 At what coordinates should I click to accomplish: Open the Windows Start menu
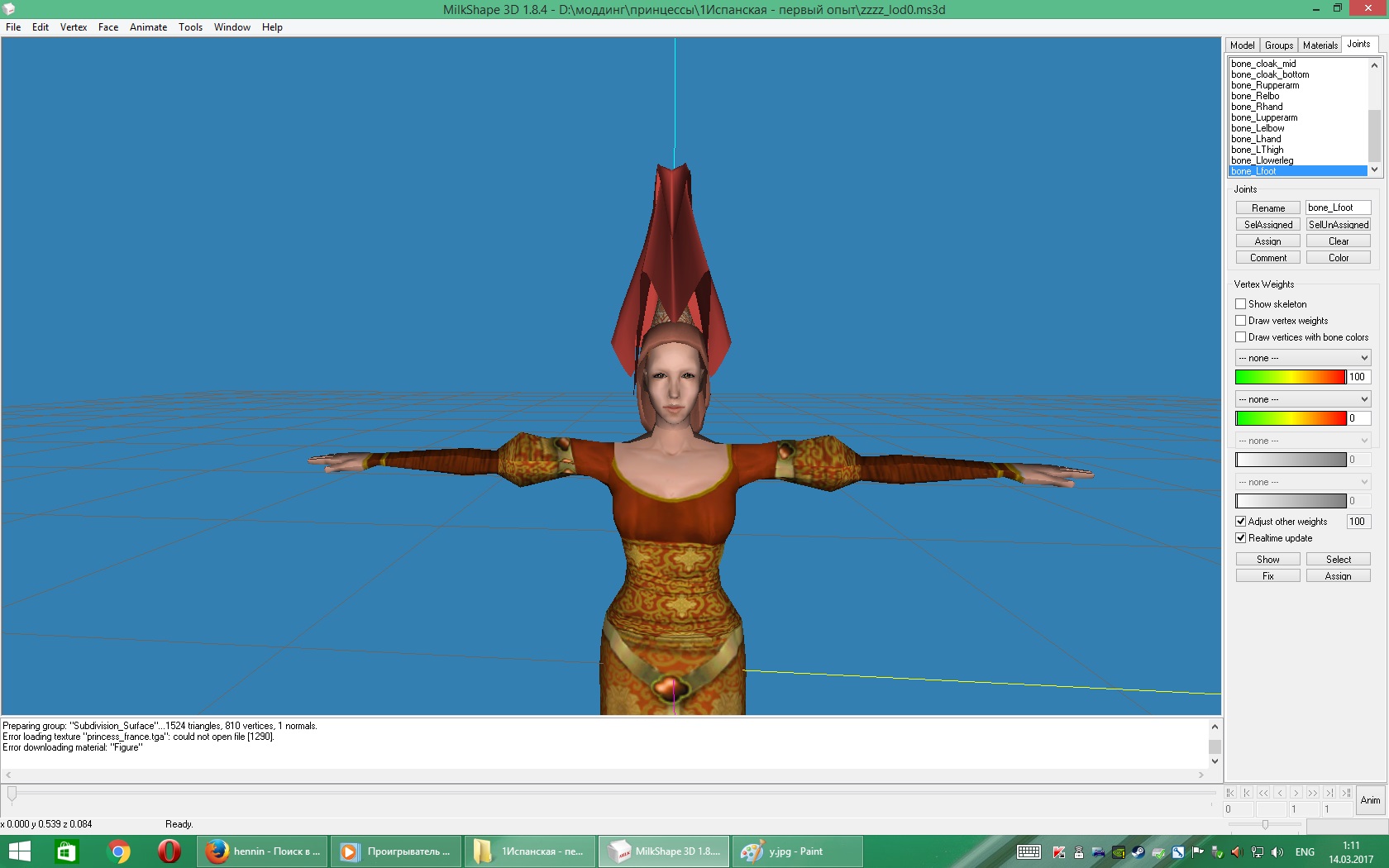click(19, 851)
